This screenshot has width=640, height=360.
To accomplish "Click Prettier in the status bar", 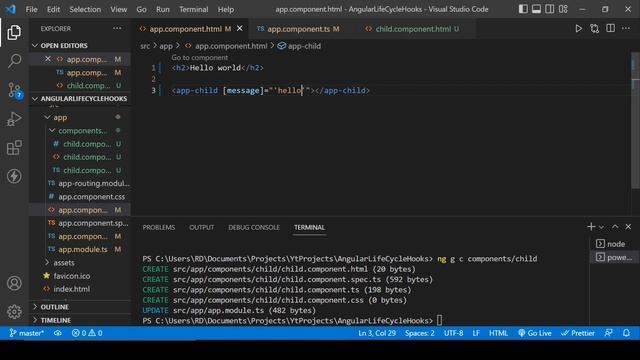I will pos(578,333).
